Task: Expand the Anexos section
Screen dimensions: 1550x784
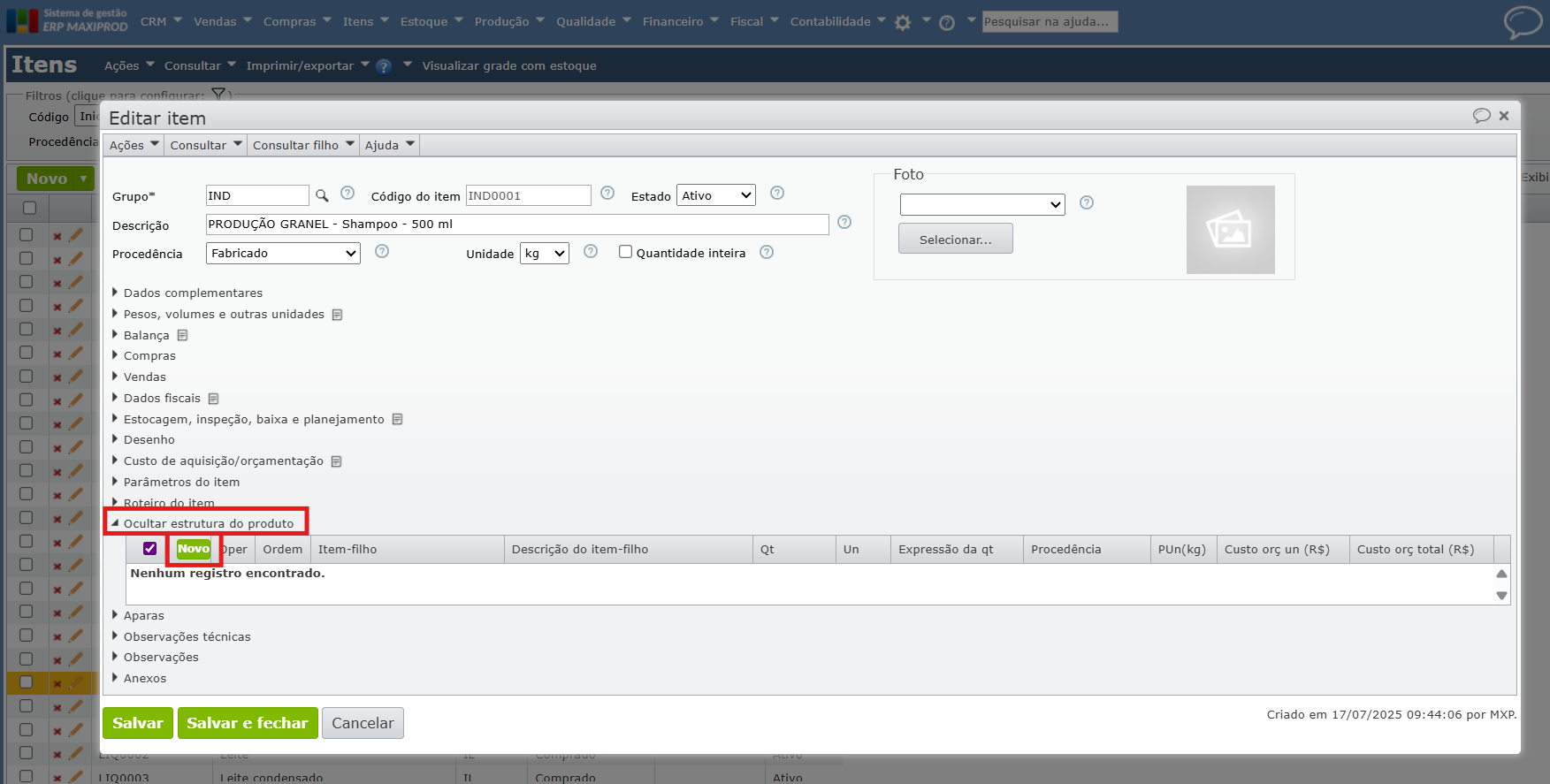Action: (x=139, y=678)
